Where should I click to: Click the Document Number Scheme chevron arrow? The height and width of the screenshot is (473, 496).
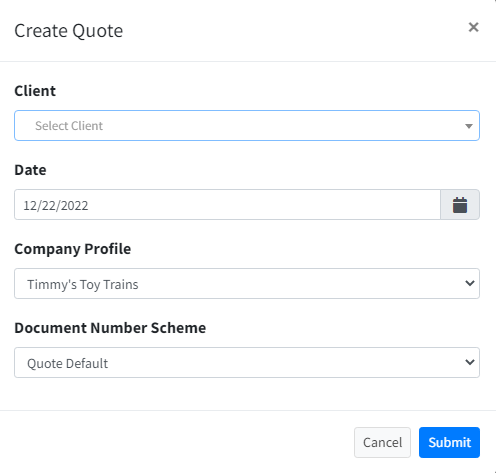(x=470, y=362)
